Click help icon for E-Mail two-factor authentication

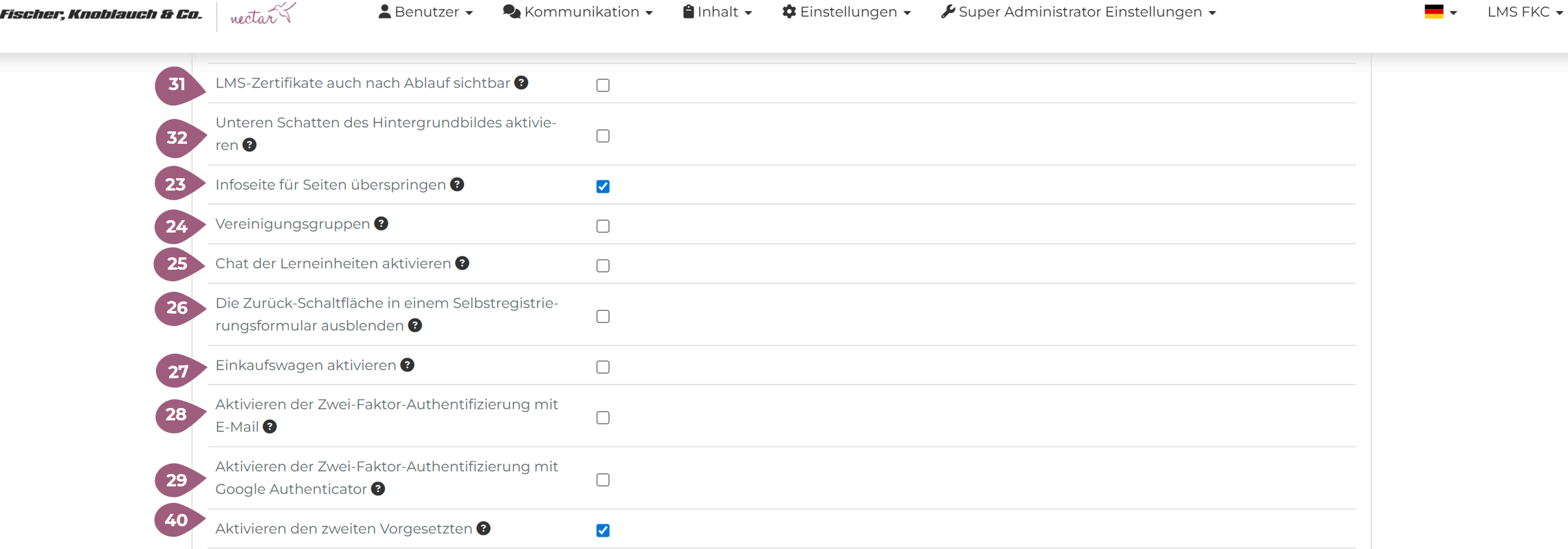[270, 427]
